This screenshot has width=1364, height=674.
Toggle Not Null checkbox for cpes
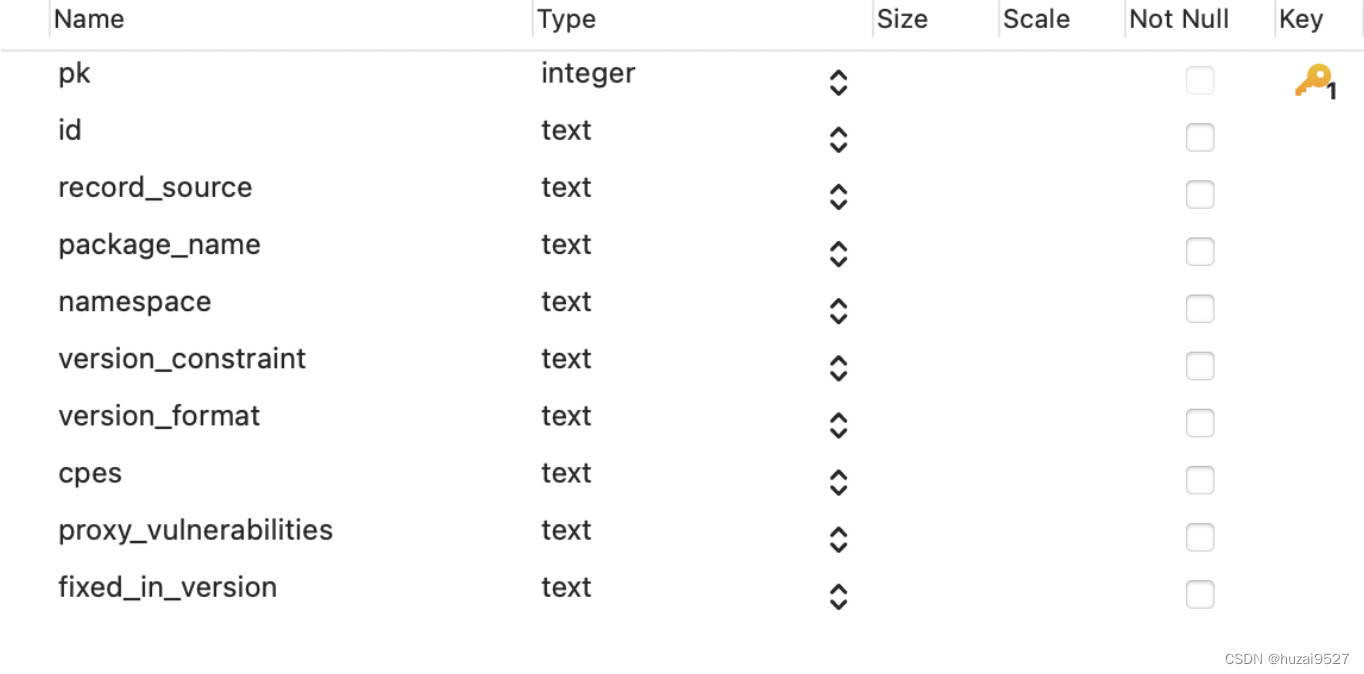click(1200, 480)
